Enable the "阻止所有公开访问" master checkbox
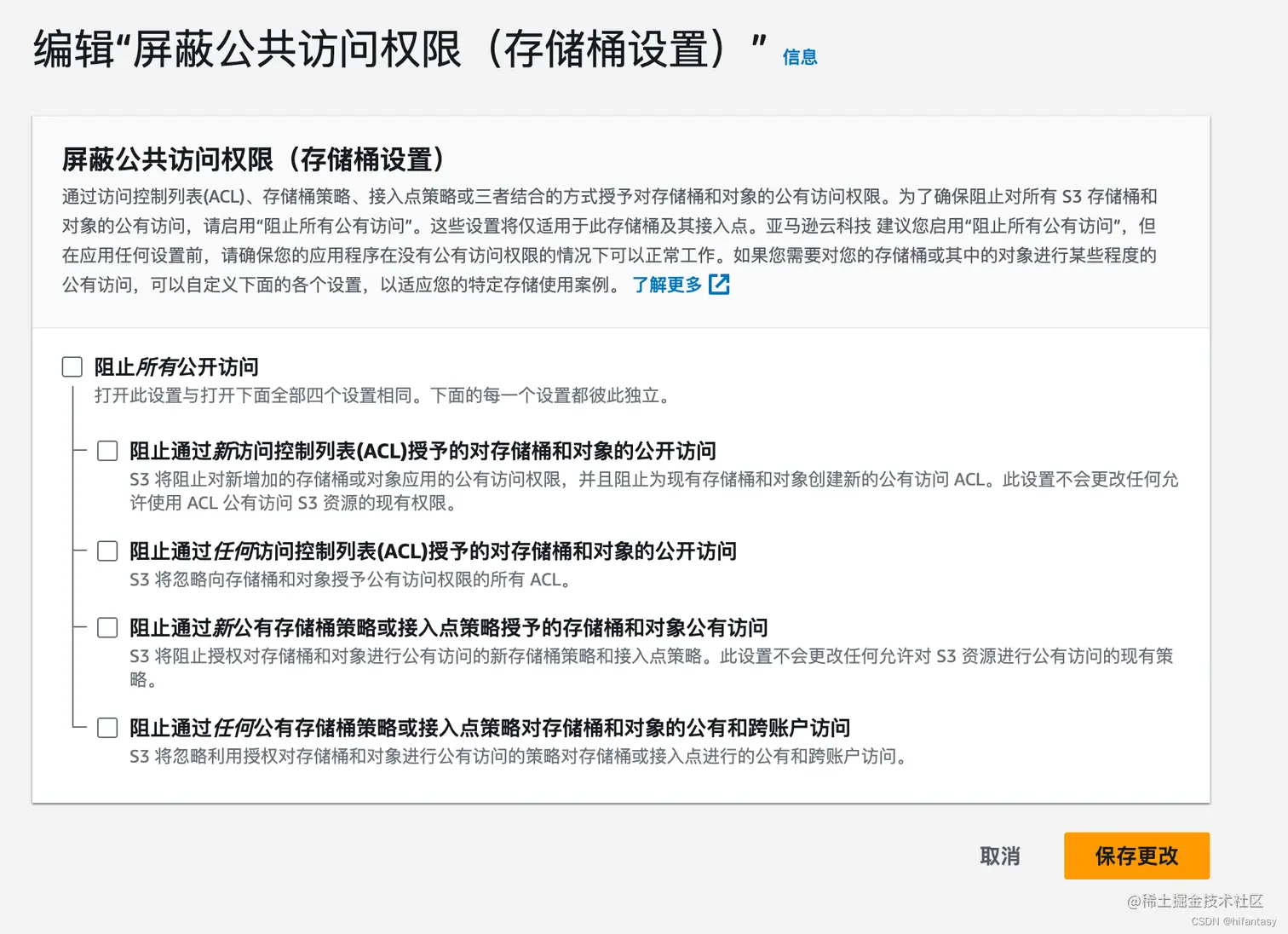This screenshot has width=1288, height=934. pos(72,366)
